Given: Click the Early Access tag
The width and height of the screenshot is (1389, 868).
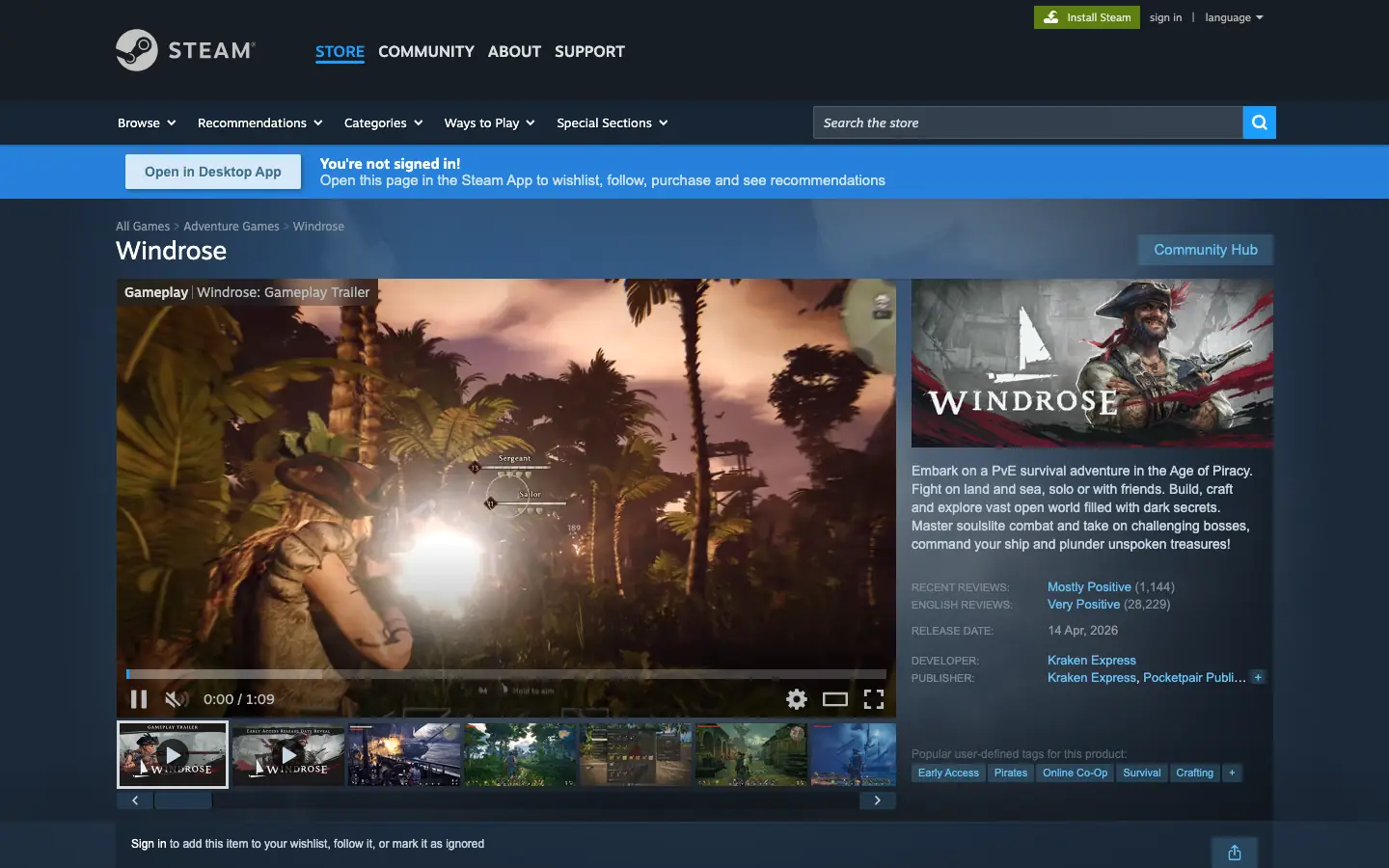Looking at the screenshot, I should (948, 773).
